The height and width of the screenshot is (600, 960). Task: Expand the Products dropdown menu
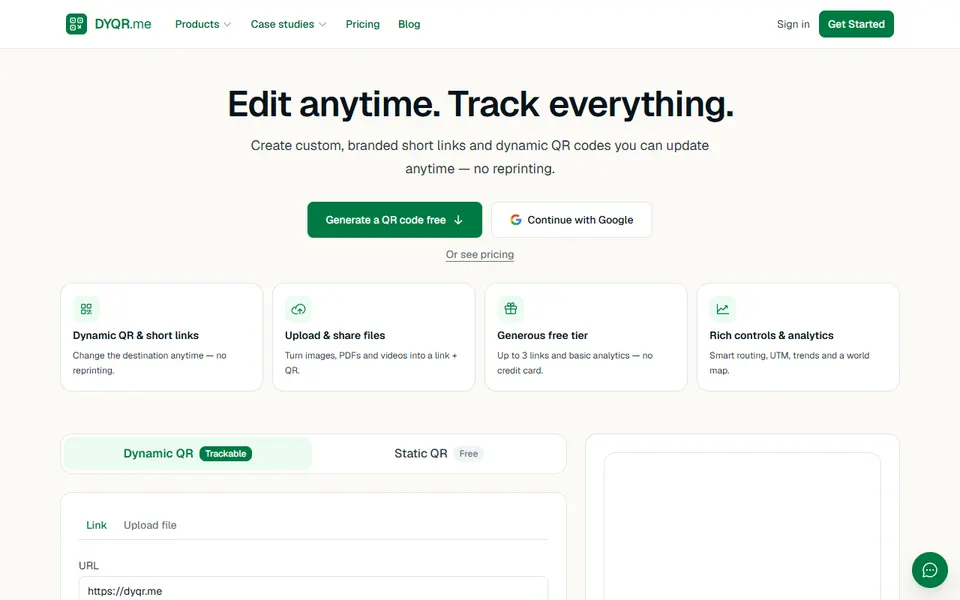pyautogui.click(x=203, y=24)
